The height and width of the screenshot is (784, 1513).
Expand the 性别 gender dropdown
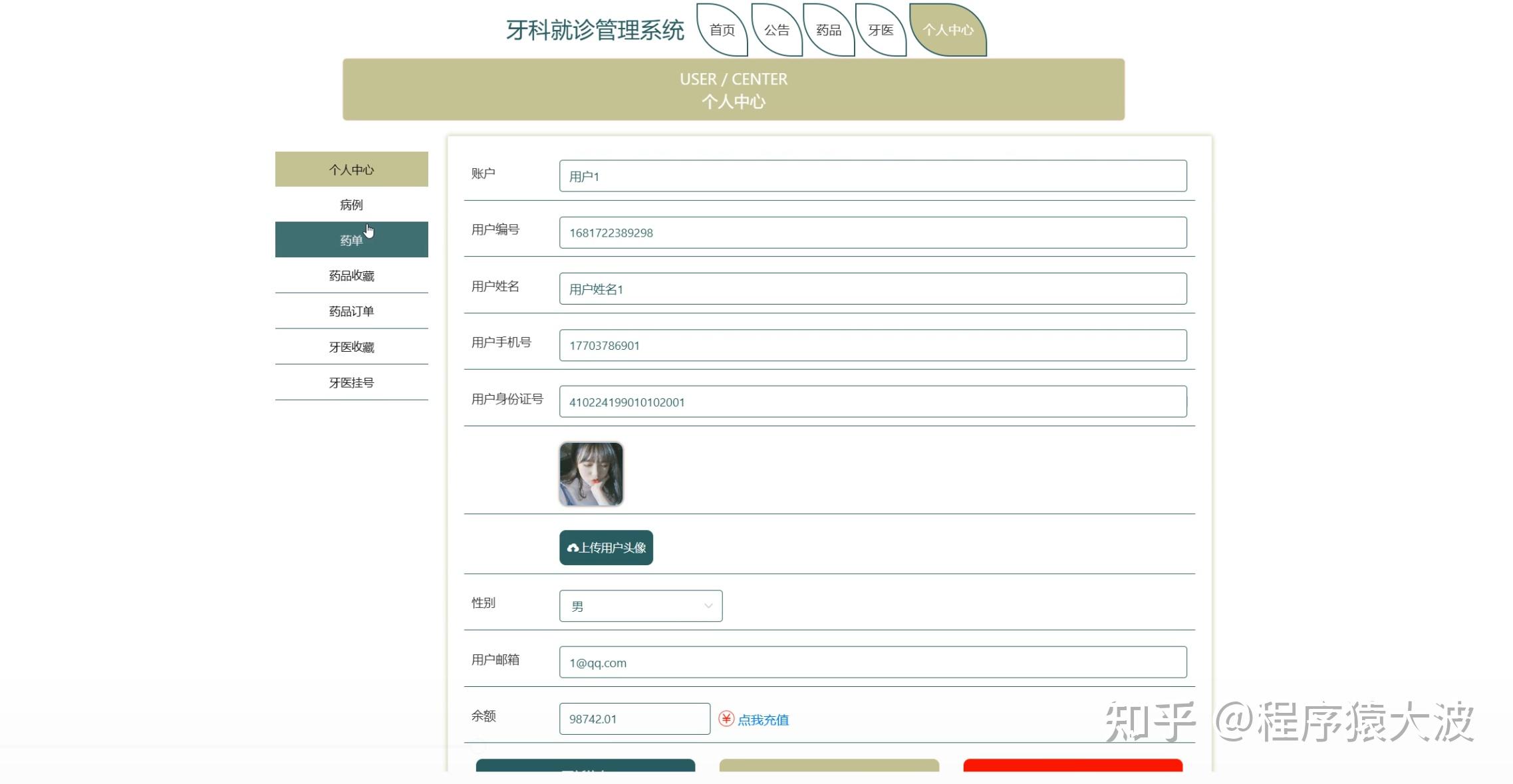[640, 606]
